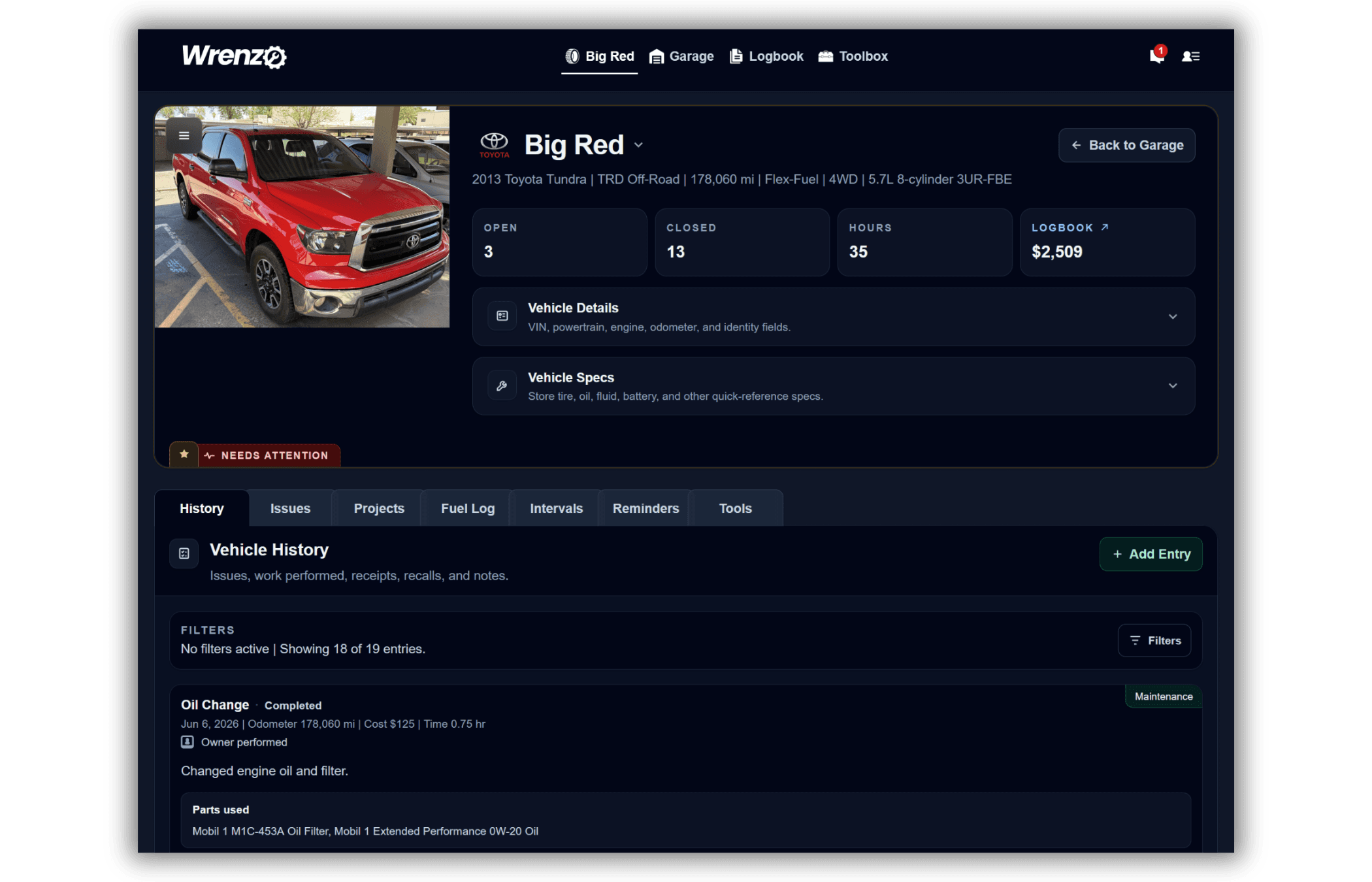Open Toolbox in top navigation
Image resolution: width=1372 pixels, height=882 pixels.
click(x=853, y=56)
